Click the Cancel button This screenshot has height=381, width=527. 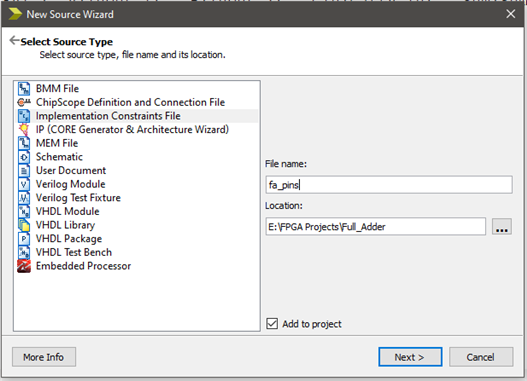coord(481,357)
